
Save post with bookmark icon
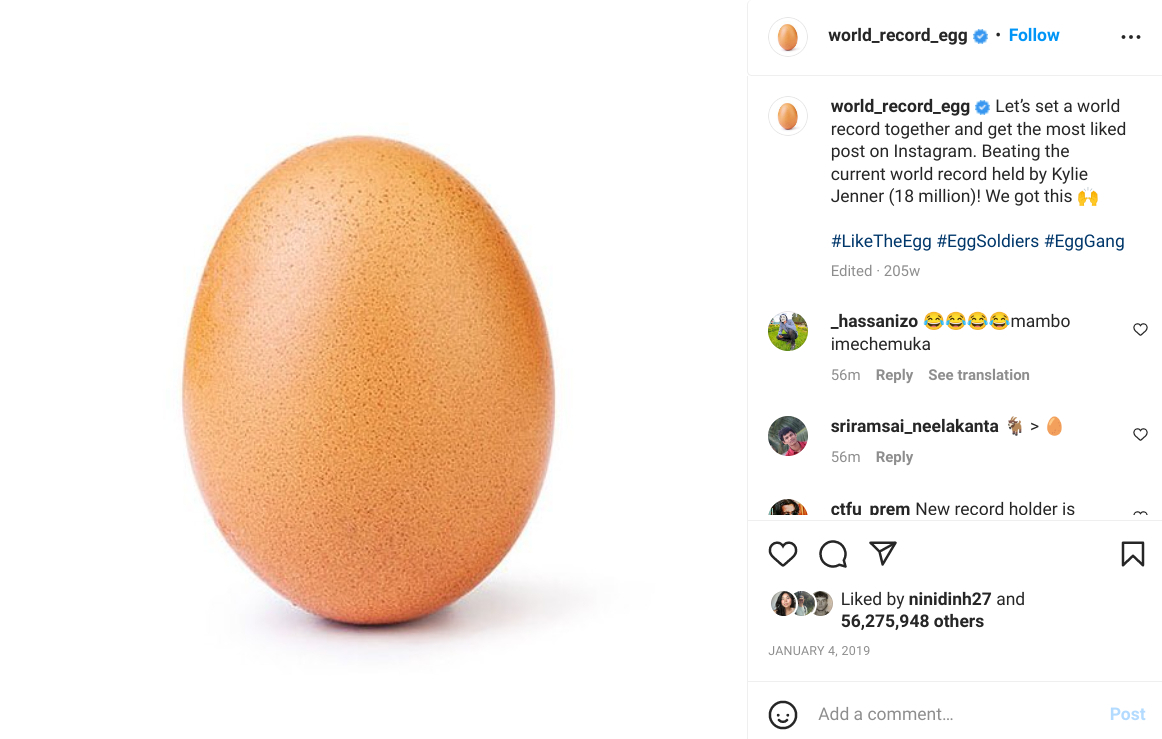point(1132,554)
